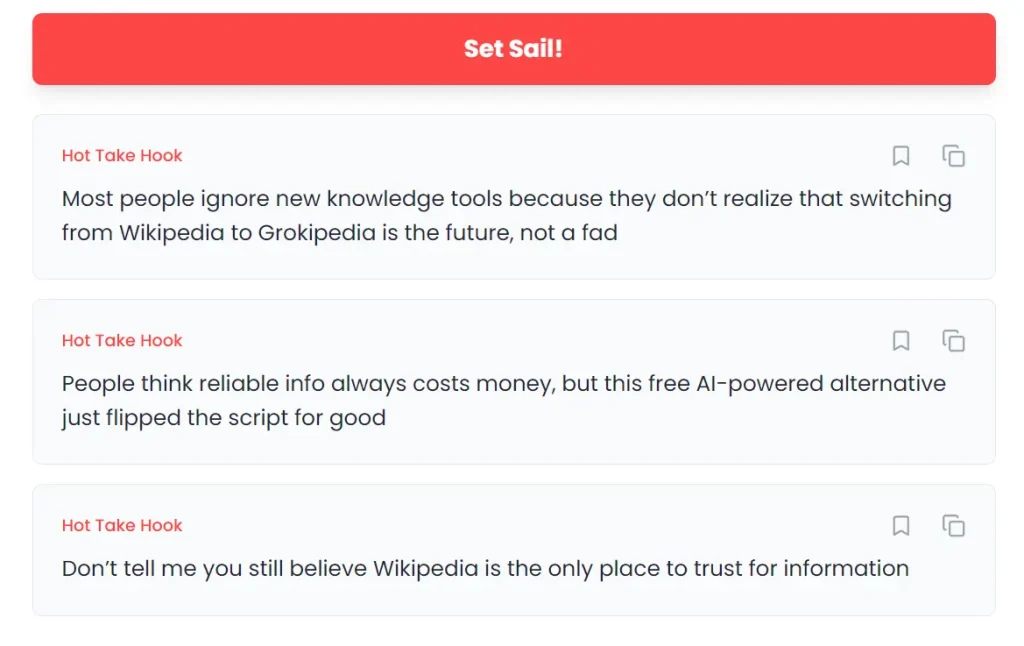This screenshot has width=1024, height=646.
Task: Bookmark the Grokipedia future hook
Action: (901, 156)
